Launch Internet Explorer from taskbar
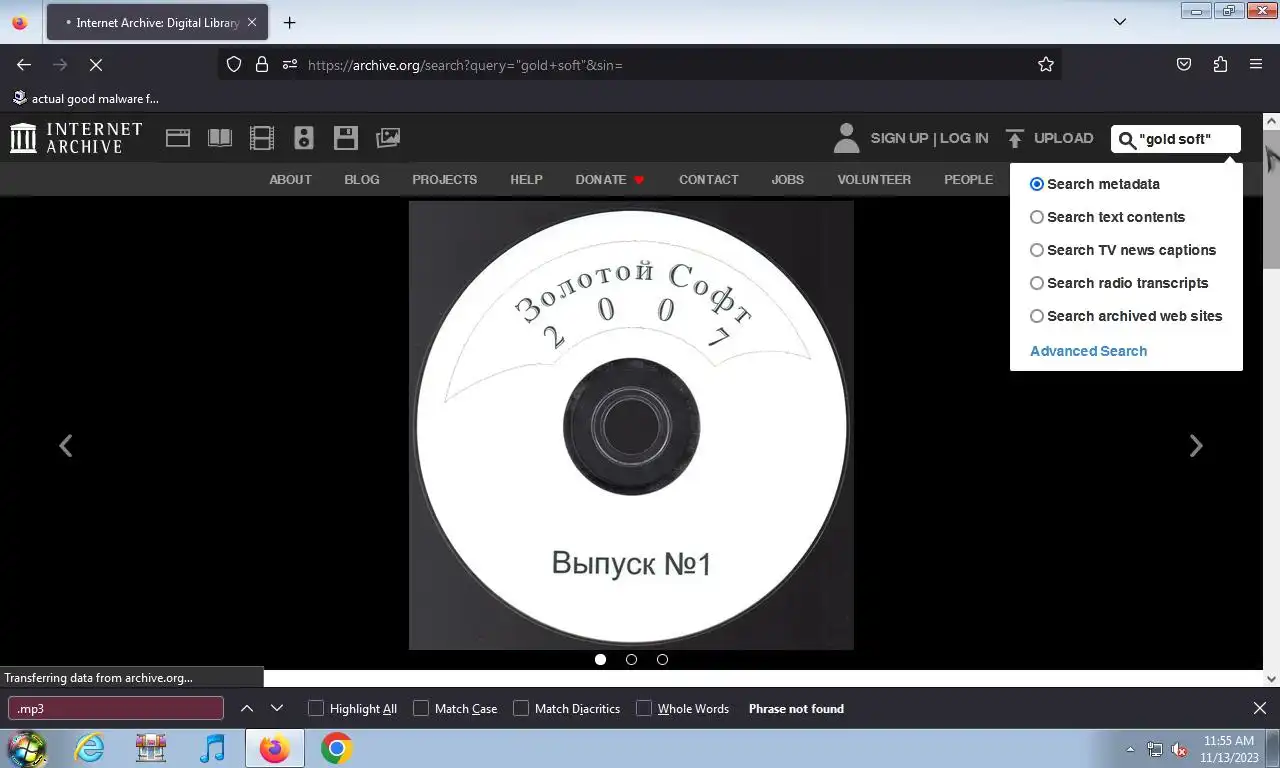Viewport: 1280px width, 768px height. tap(89, 748)
